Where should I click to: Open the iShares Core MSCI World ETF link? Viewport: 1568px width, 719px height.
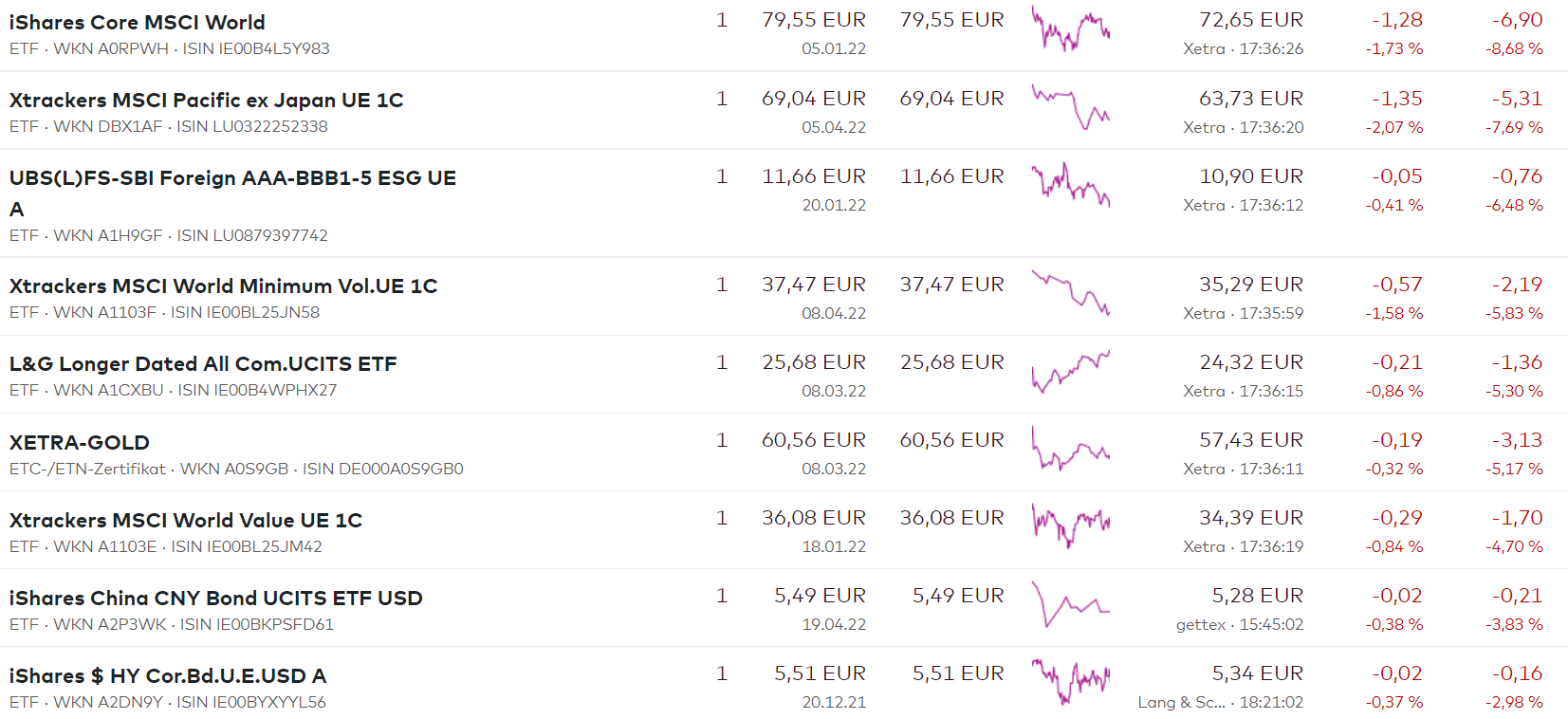pyautogui.click(x=138, y=22)
